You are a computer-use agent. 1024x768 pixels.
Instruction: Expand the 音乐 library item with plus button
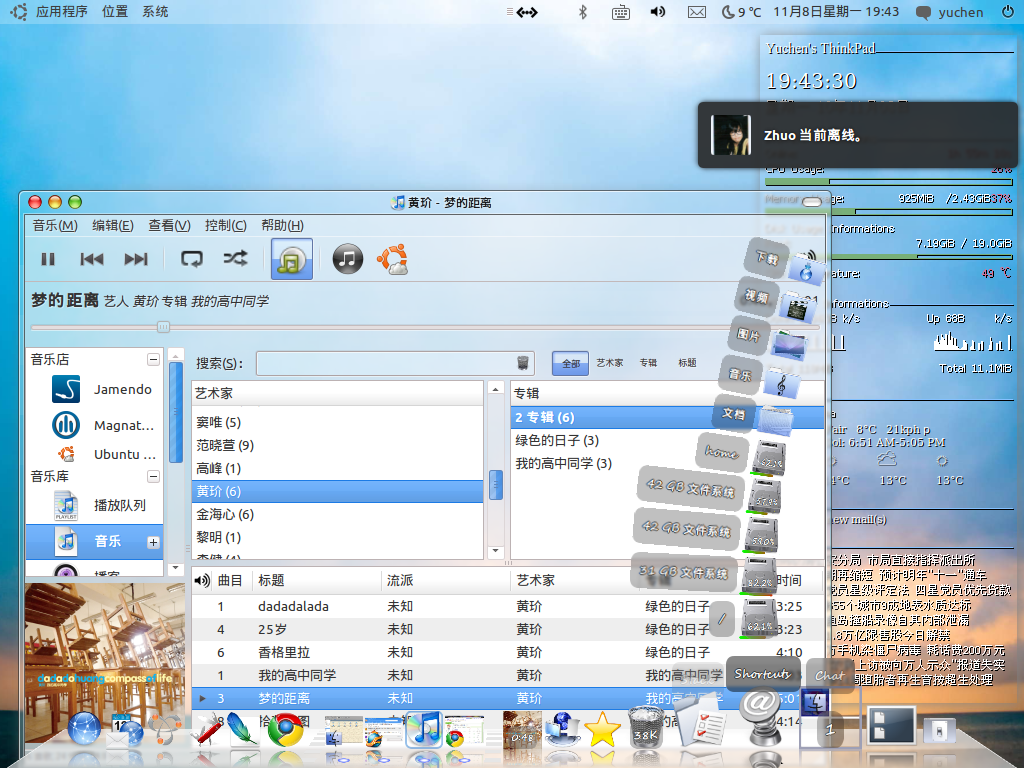click(x=153, y=542)
